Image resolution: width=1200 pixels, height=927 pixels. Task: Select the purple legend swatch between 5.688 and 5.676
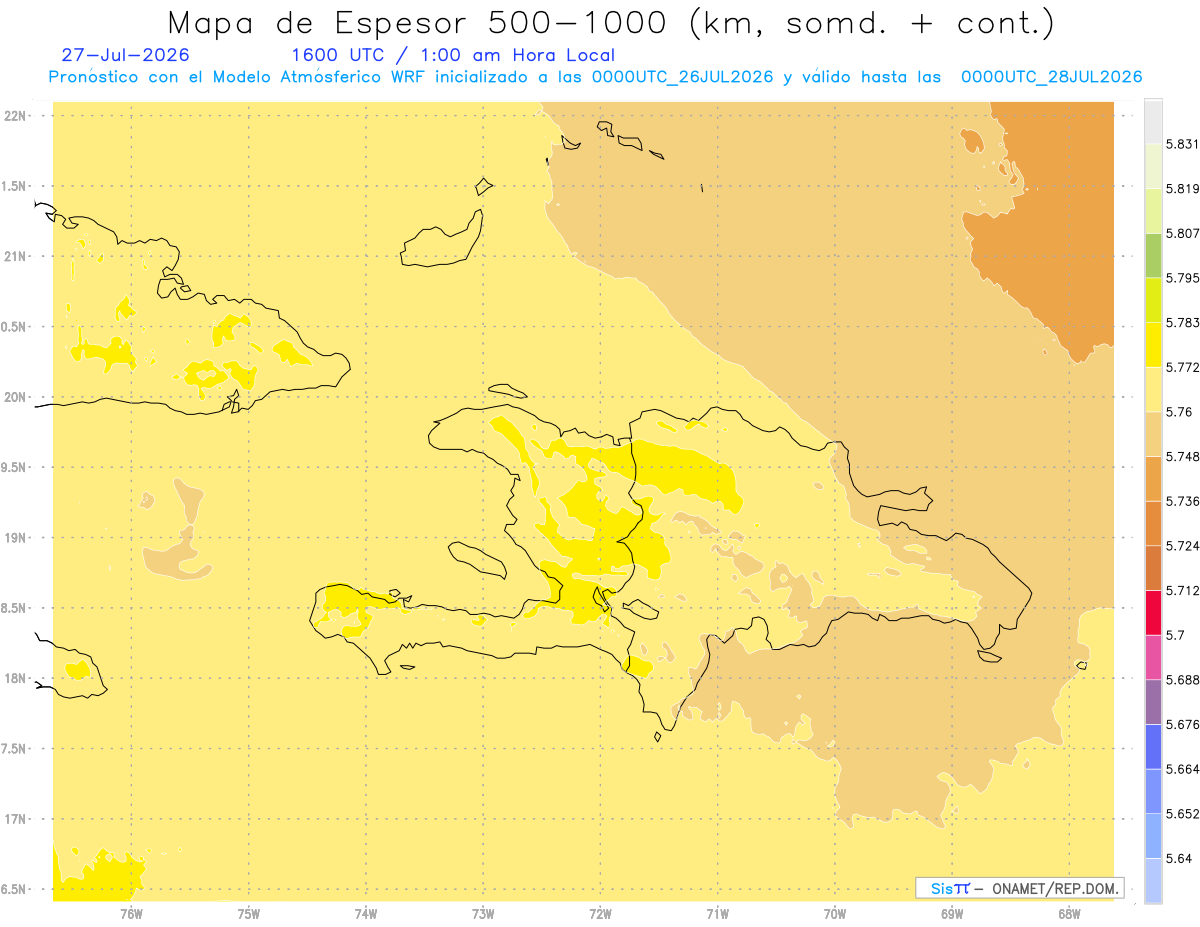1153,702
